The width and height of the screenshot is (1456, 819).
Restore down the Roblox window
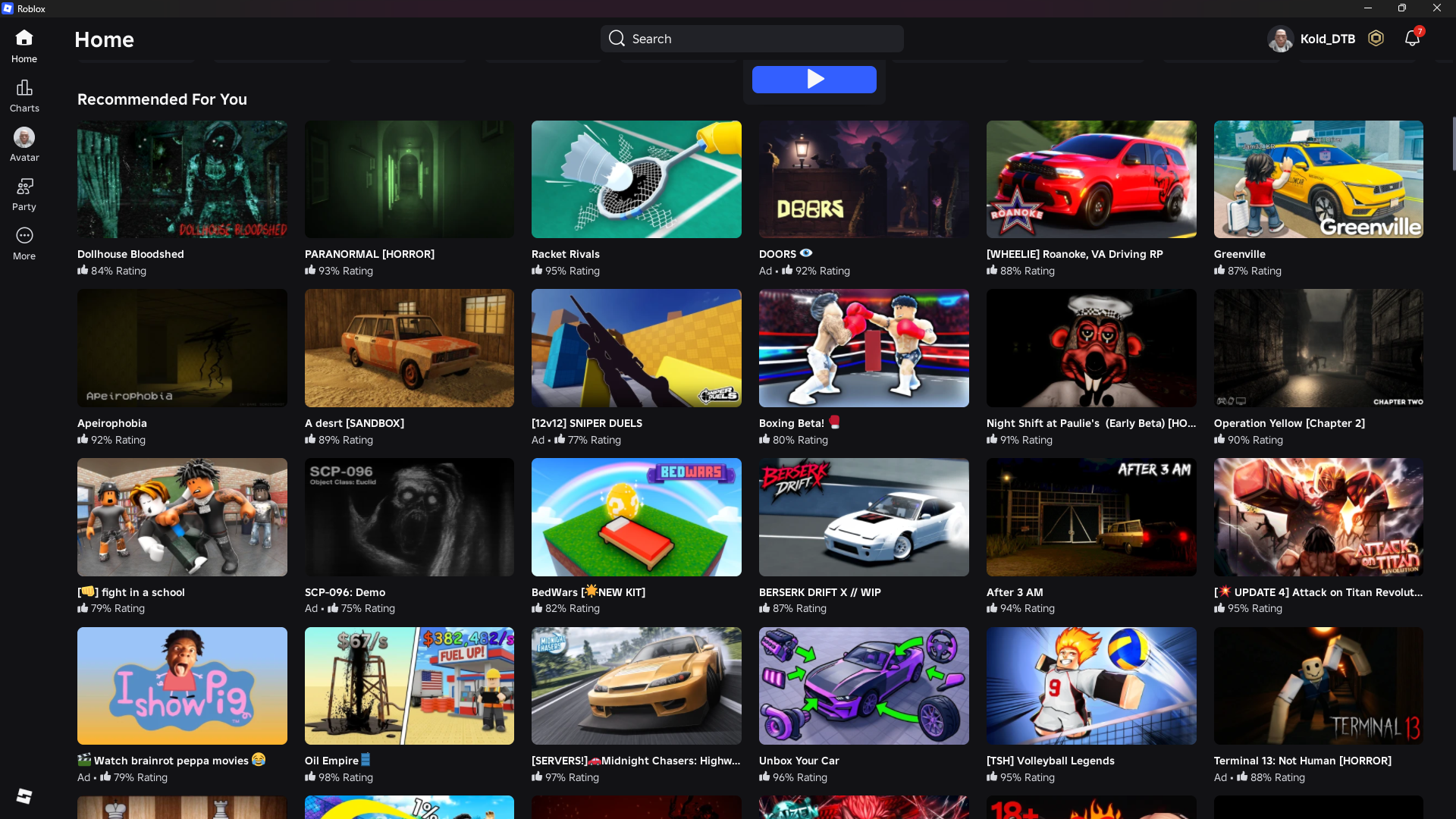coord(1402,8)
